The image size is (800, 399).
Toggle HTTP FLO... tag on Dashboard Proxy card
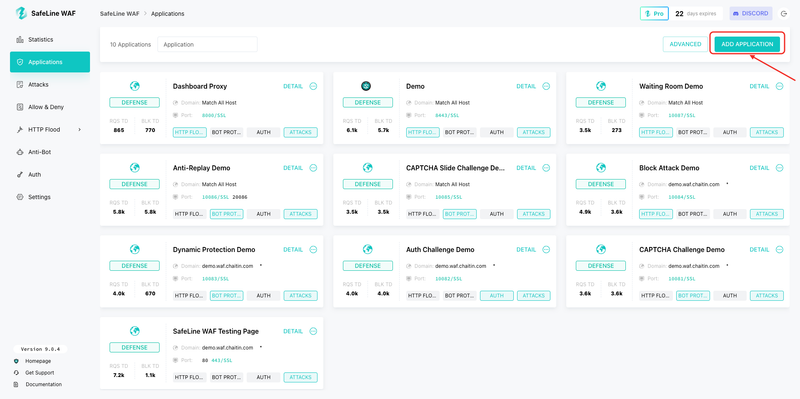[190, 132]
